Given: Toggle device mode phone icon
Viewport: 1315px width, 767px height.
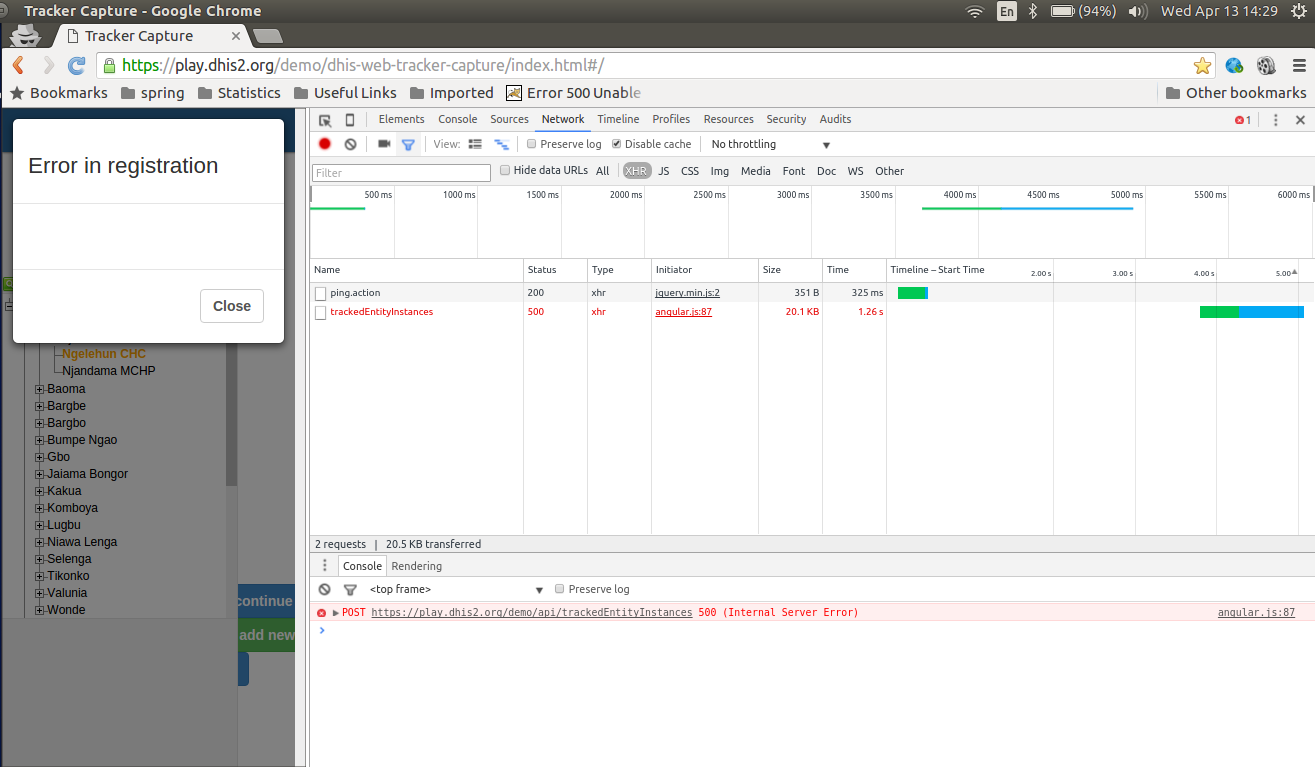Looking at the screenshot, I should (349, 120).
